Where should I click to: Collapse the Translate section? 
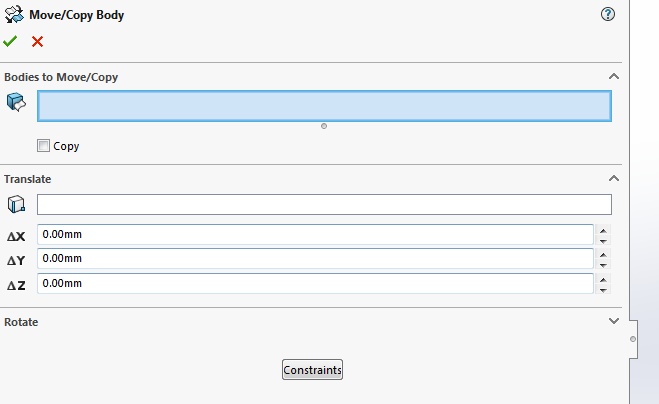click(614, 178)
